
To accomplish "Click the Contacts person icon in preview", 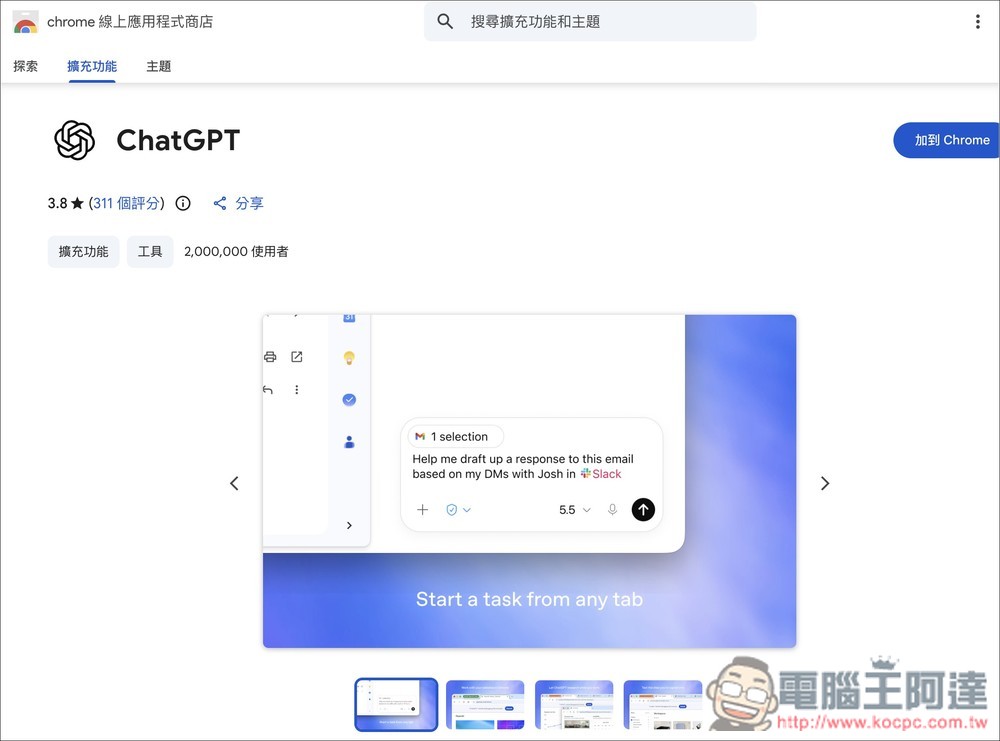I will pos(349,442).
